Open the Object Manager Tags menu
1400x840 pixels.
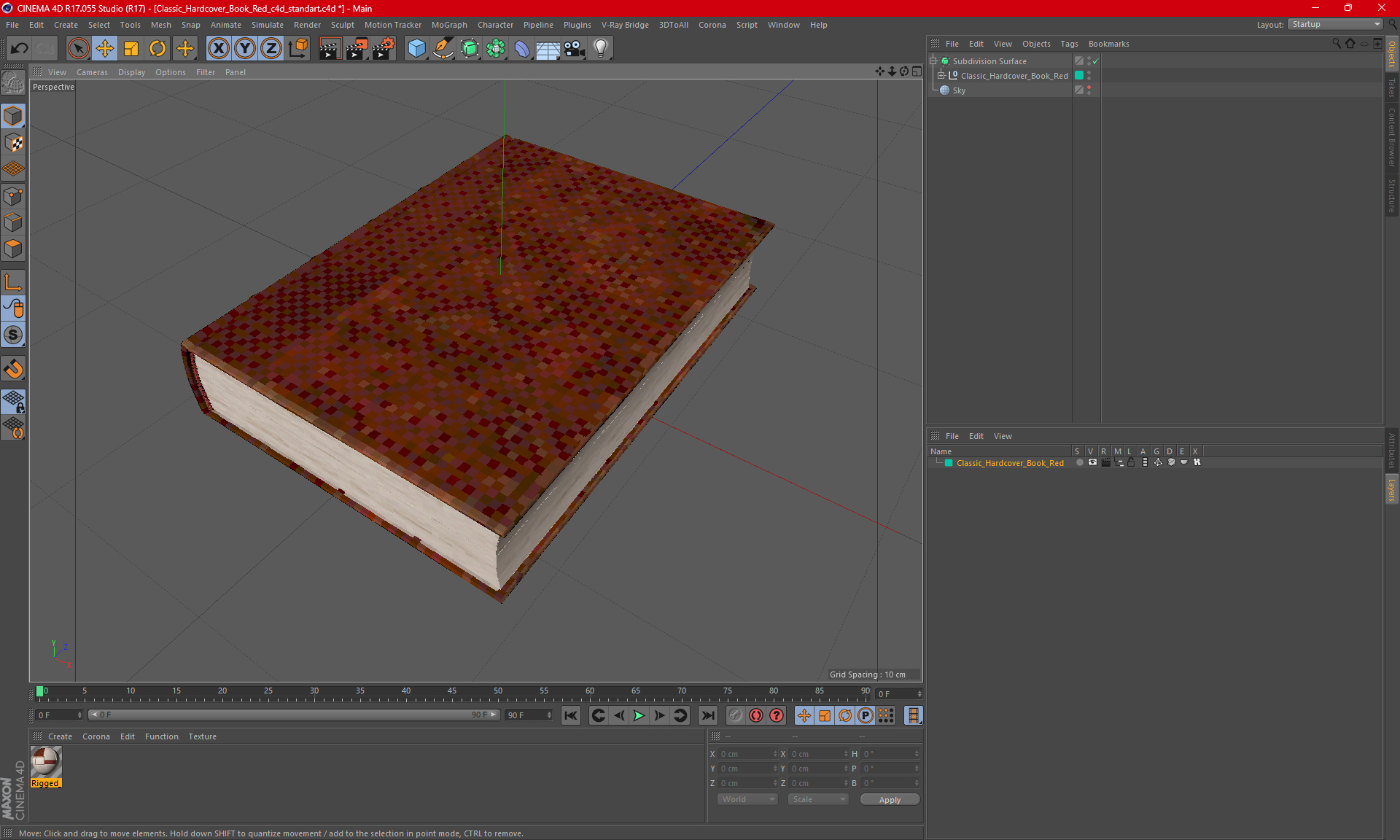pyautogui.click(x=1069, y=44)
